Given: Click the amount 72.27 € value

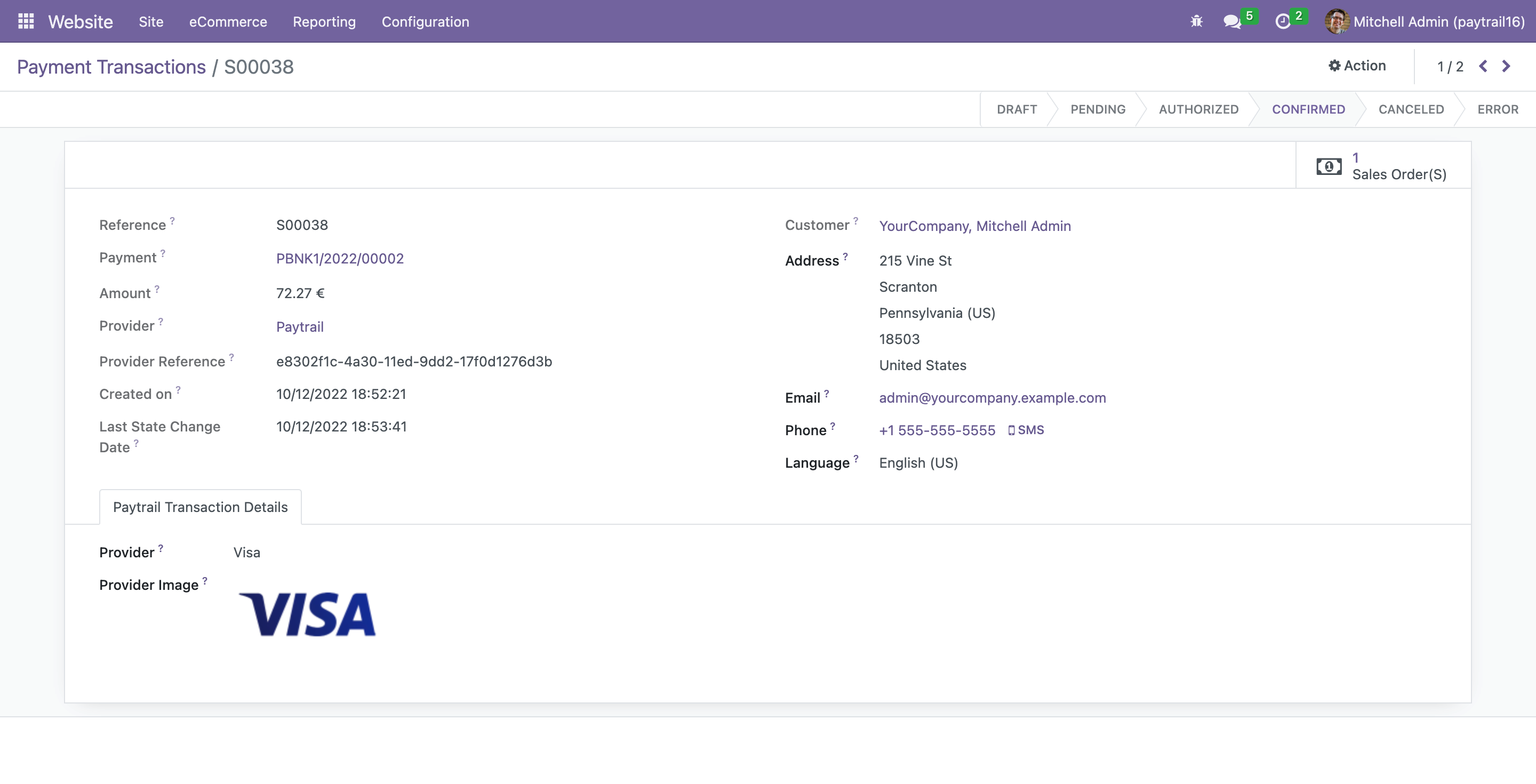Looking at the screenshot, I should pos(300,293).
